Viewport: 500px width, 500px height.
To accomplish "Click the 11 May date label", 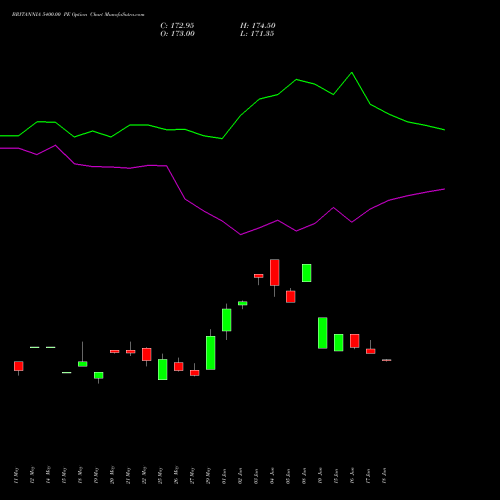I will coord(16,475).
